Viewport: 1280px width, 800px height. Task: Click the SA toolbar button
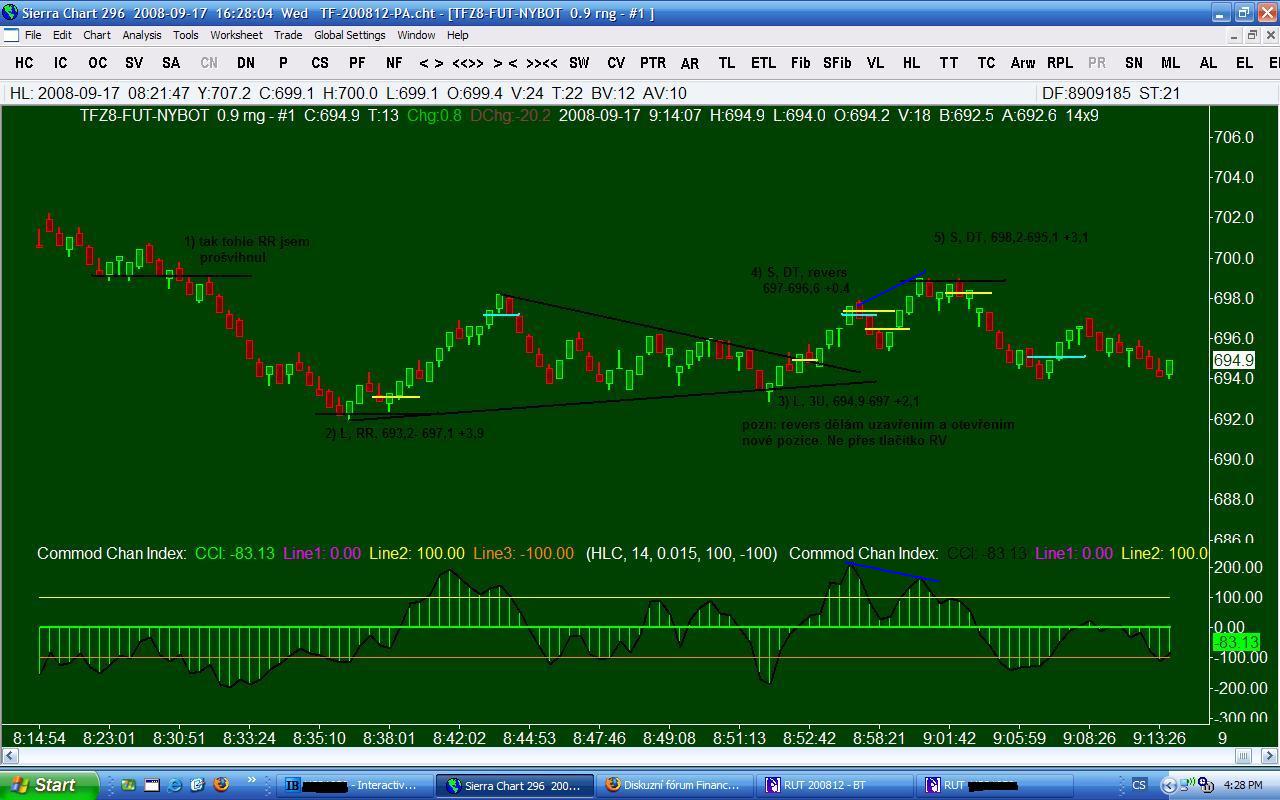(x=171, y=62)
